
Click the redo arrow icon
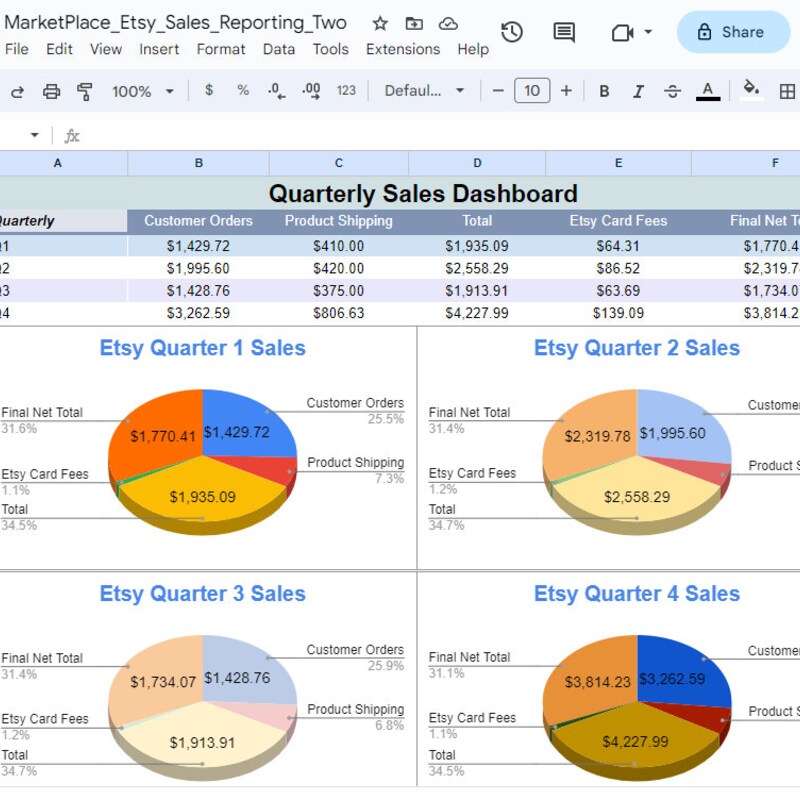17,92
